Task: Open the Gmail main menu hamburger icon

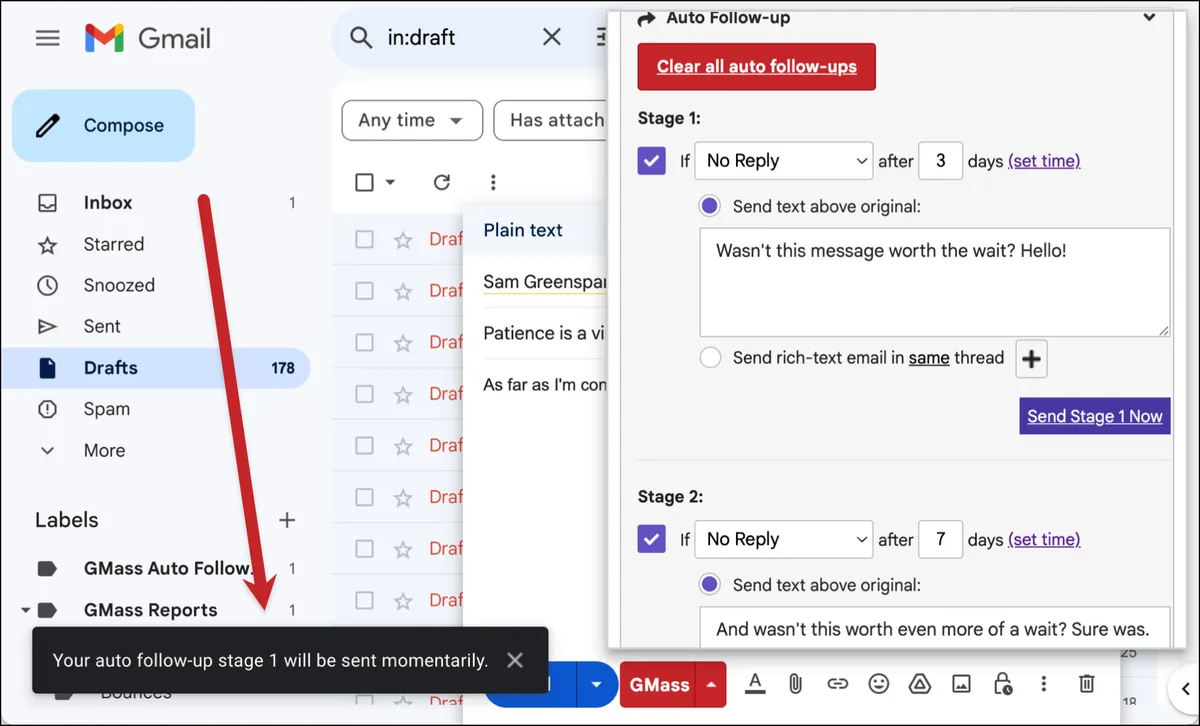Action: point(47,38)
